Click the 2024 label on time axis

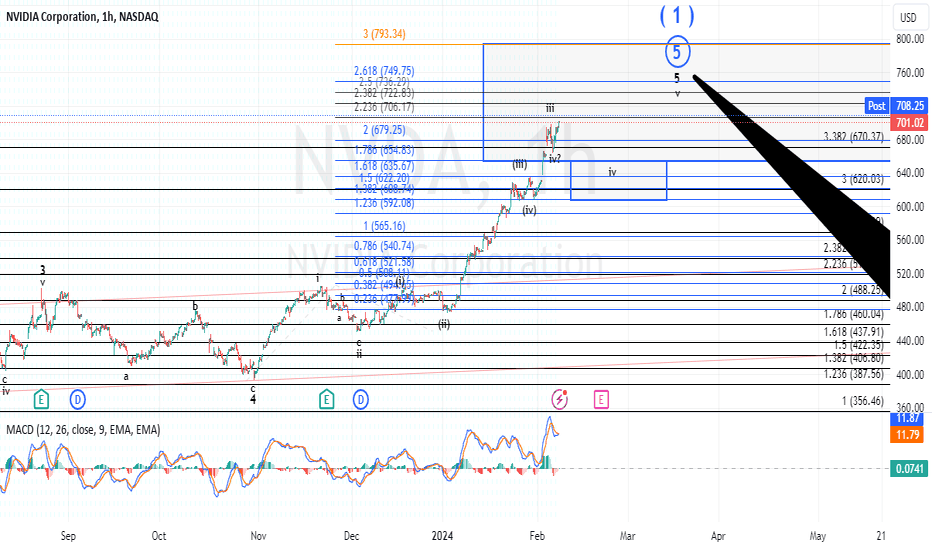coord(442,536)
